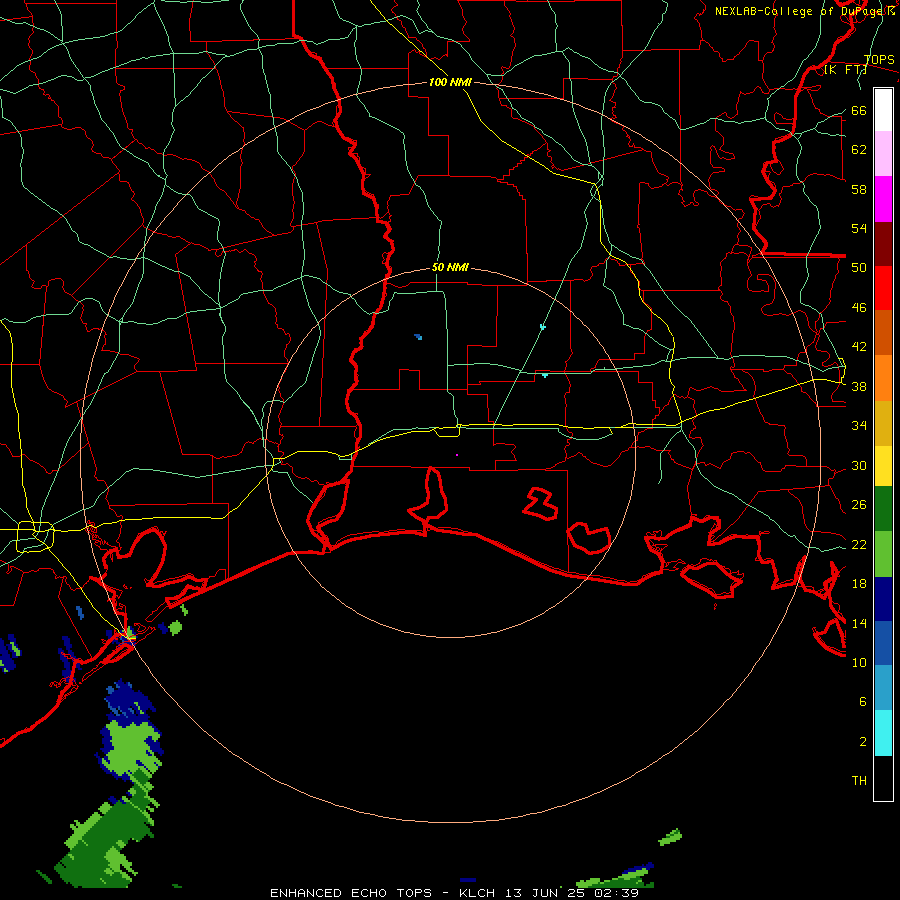Click the "ENHANCED ECHO TOPS" caption text
This screenshot has height=900, width=900.
coord(351,893)
